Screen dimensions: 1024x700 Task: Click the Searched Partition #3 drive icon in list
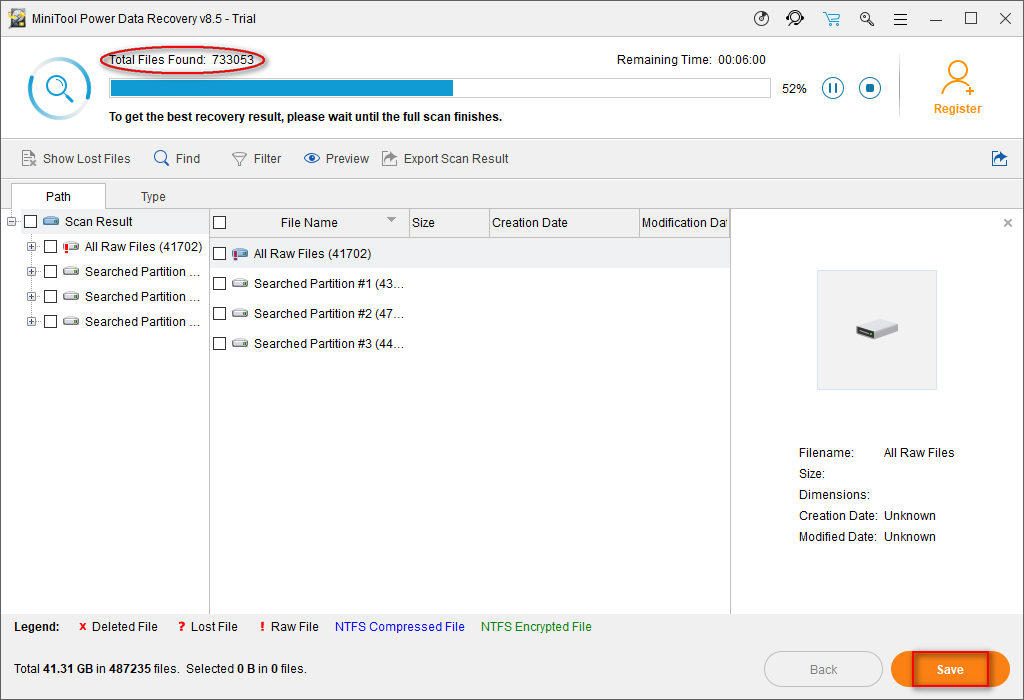[240, 343]
